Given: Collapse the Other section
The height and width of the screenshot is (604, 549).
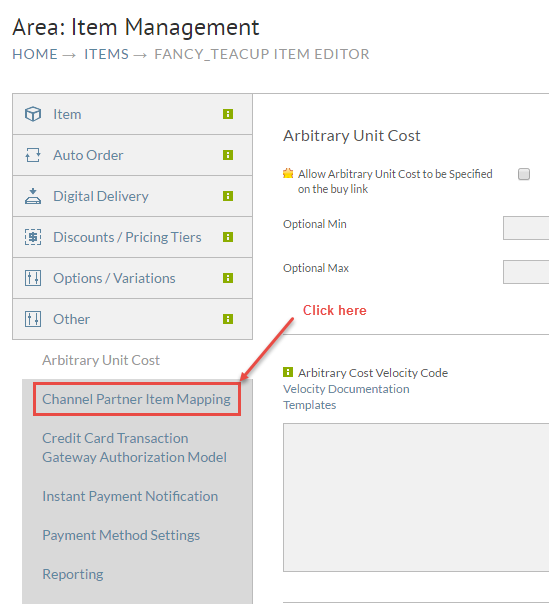Looking at the screenshot, I should (x=133, y=319).
